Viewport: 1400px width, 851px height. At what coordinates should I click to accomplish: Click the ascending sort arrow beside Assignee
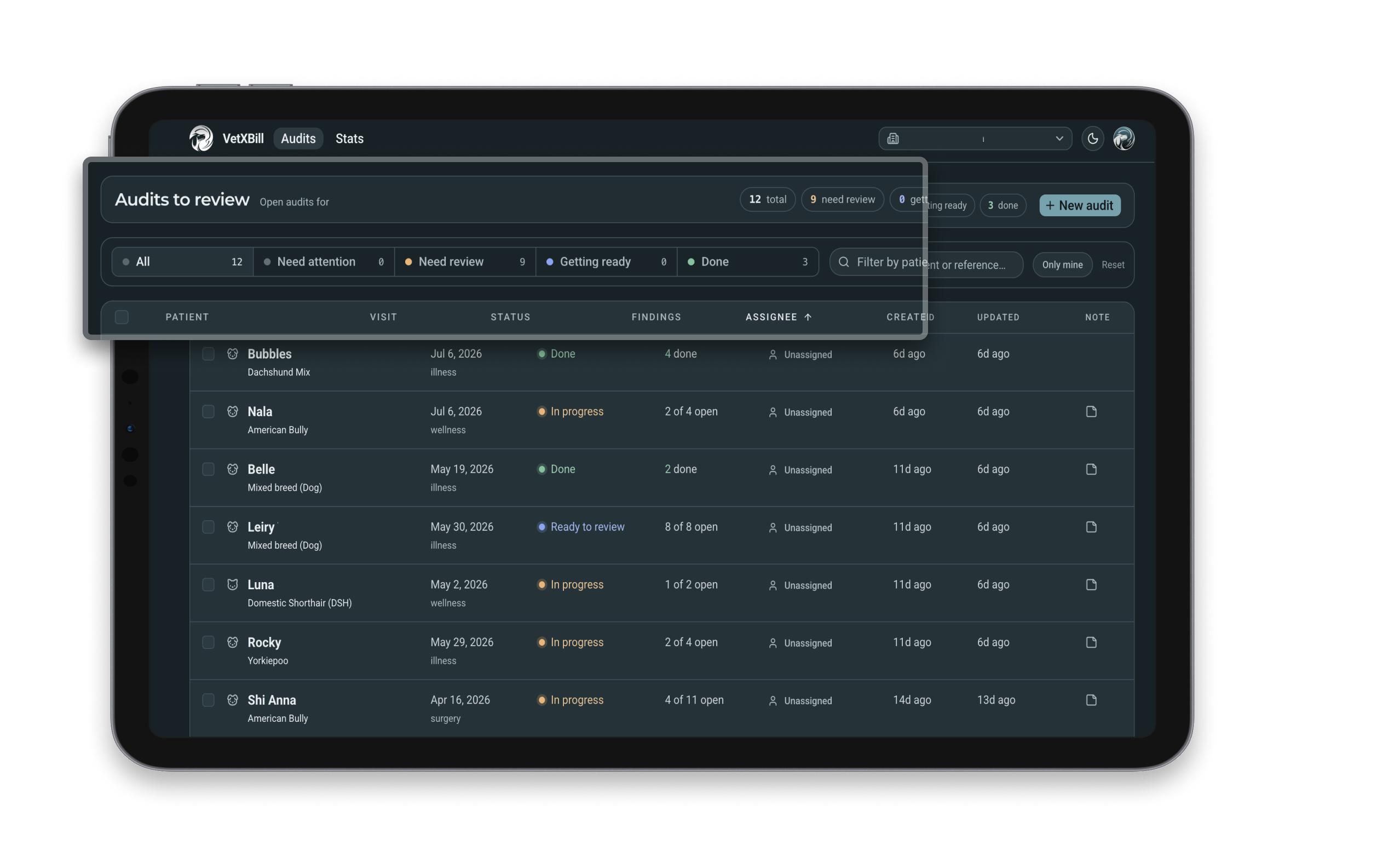(x=808, y=317)
